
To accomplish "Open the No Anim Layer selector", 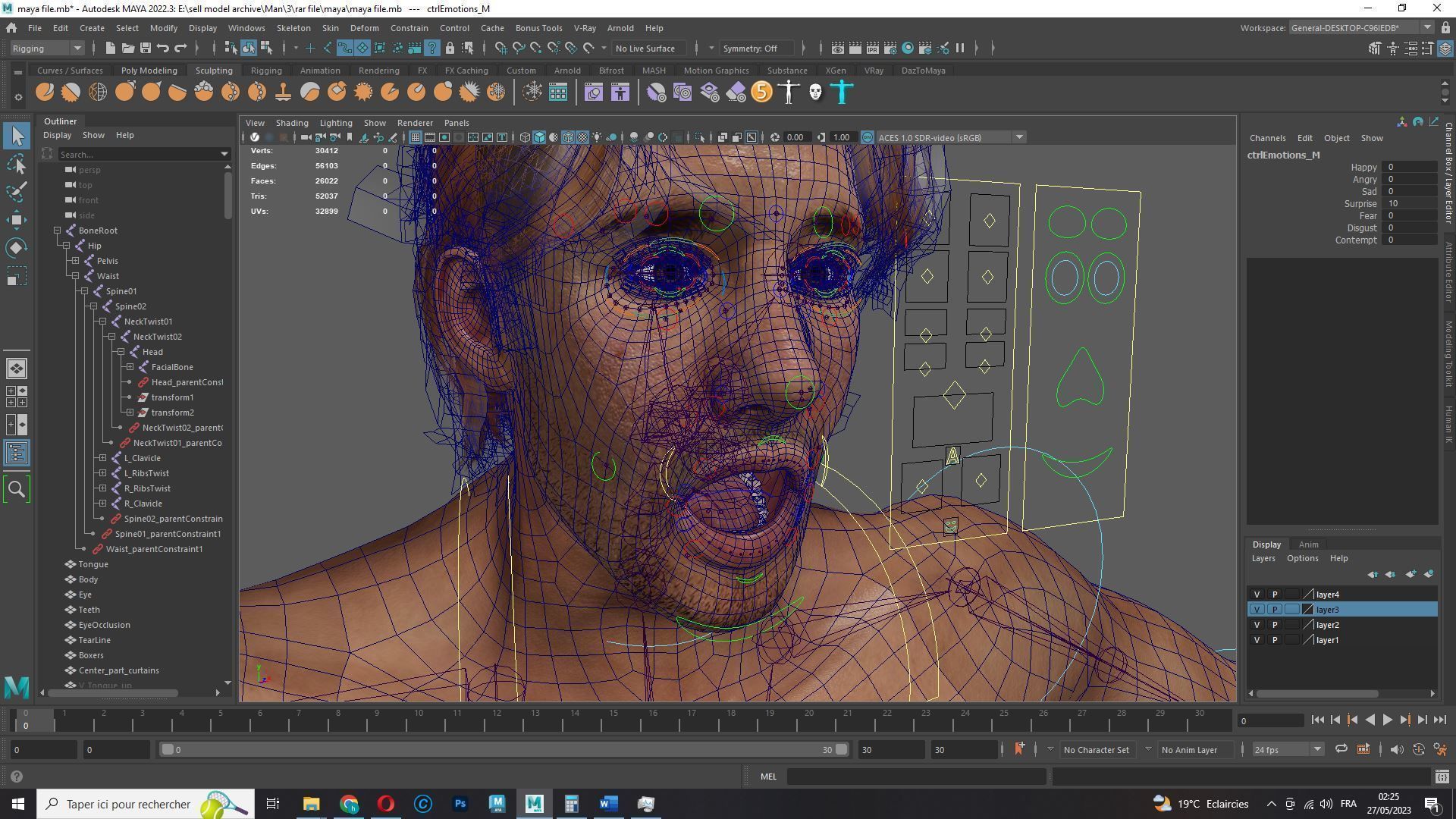I will tap(1189, 749).
